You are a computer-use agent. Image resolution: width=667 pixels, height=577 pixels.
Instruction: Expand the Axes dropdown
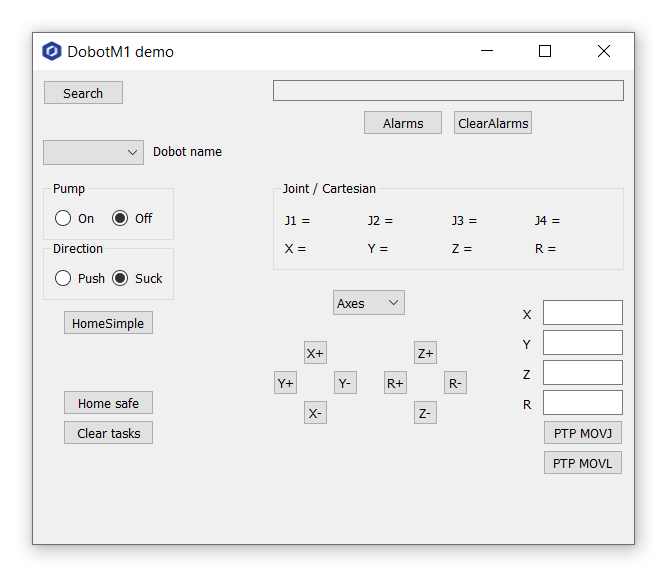click(x=369, y=303)
